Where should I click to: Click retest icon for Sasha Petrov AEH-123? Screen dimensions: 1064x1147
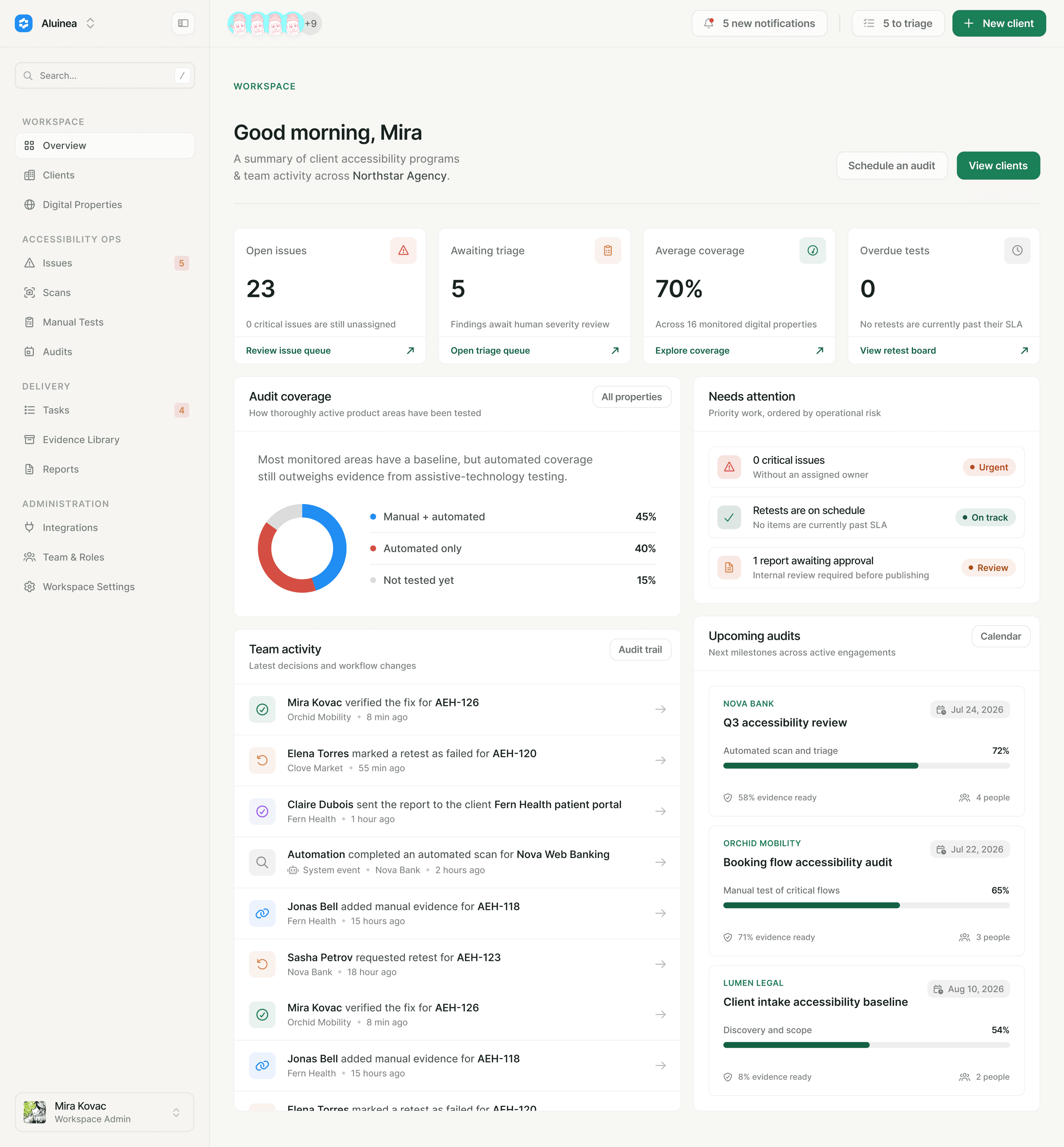262,964
